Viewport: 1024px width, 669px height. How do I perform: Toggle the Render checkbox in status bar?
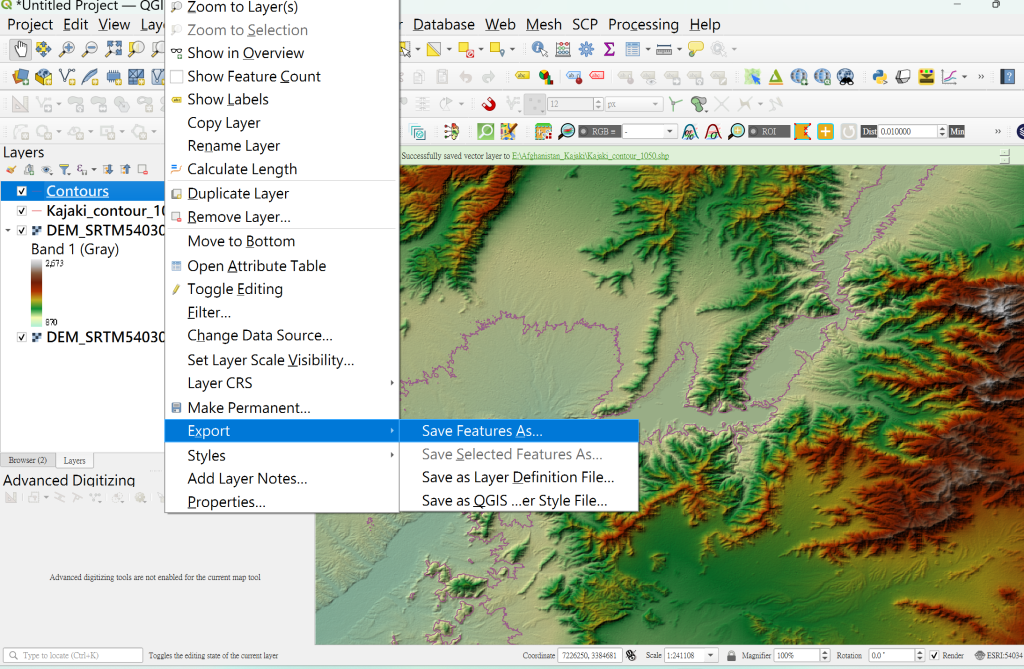[935, 655]
